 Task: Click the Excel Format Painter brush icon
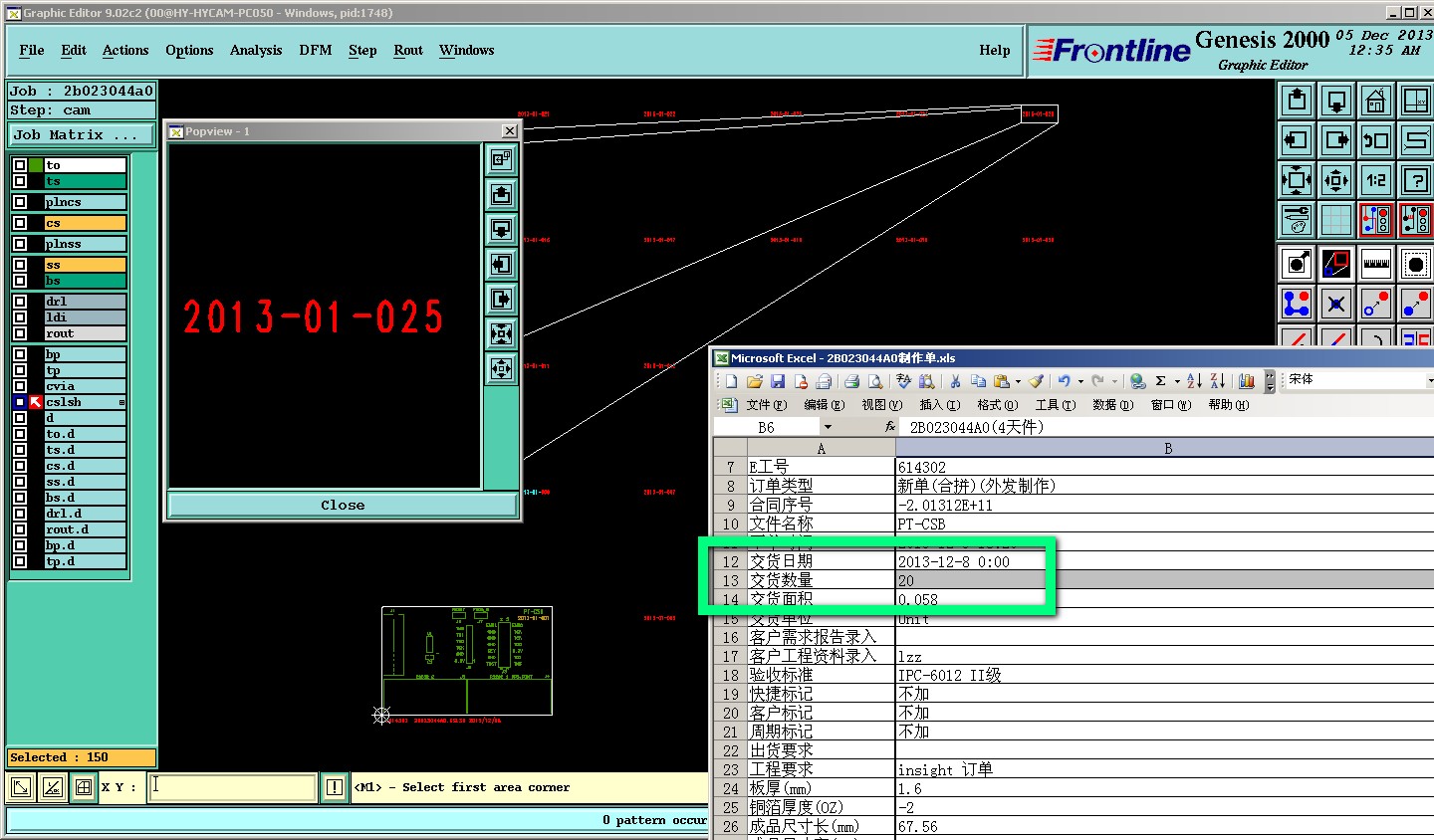coord(1036,381)
